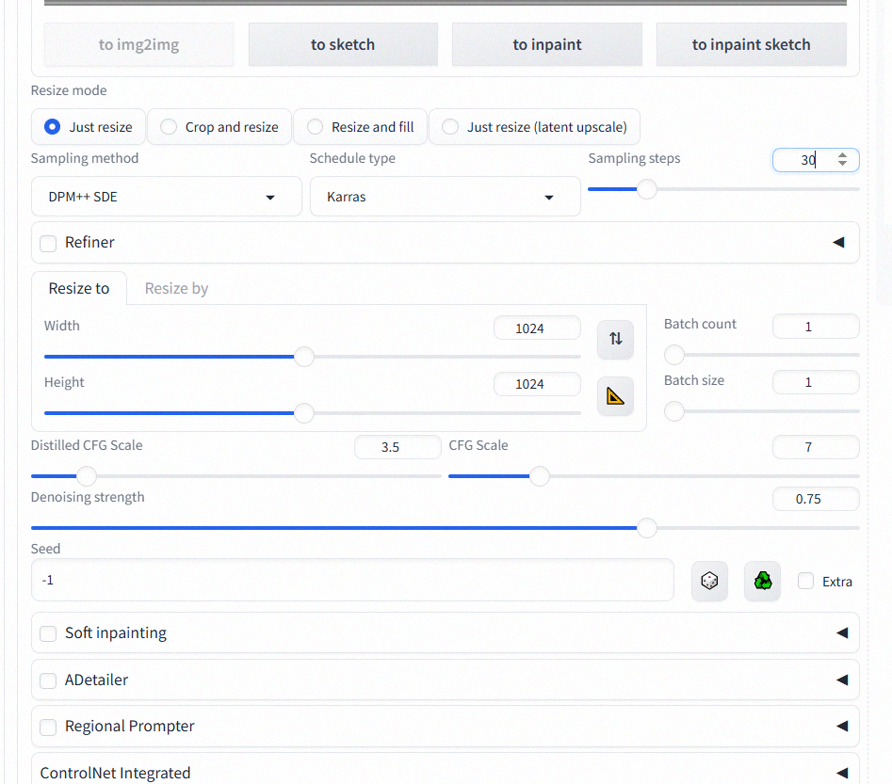Switch to the Resize to tab
892x784 pixels.
(79, 288)
